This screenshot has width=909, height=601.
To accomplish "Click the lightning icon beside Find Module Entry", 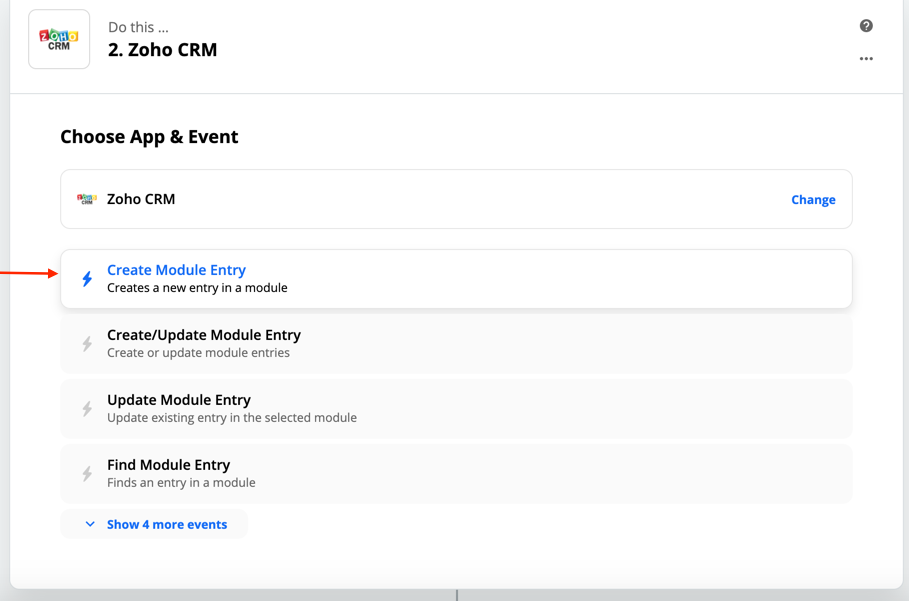I will point(87,473).
